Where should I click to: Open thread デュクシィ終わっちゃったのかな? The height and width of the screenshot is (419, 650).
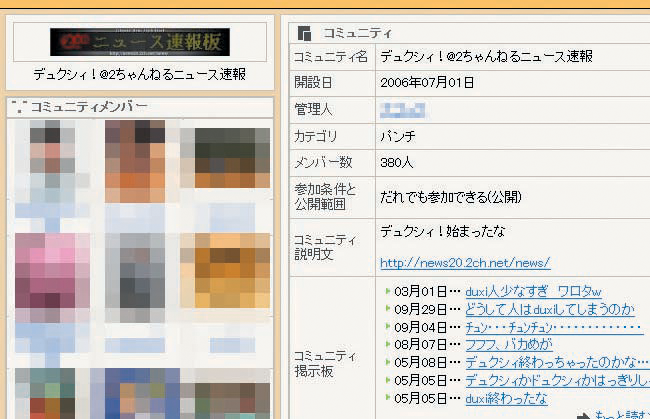tap(557, 362)
